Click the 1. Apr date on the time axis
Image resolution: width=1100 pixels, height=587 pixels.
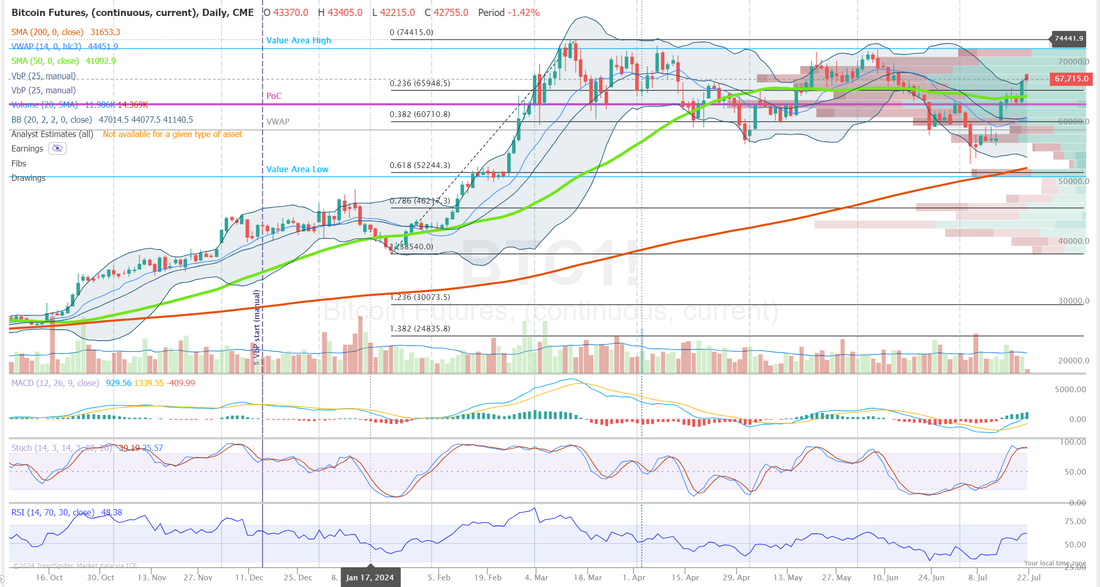coord(634,578)
